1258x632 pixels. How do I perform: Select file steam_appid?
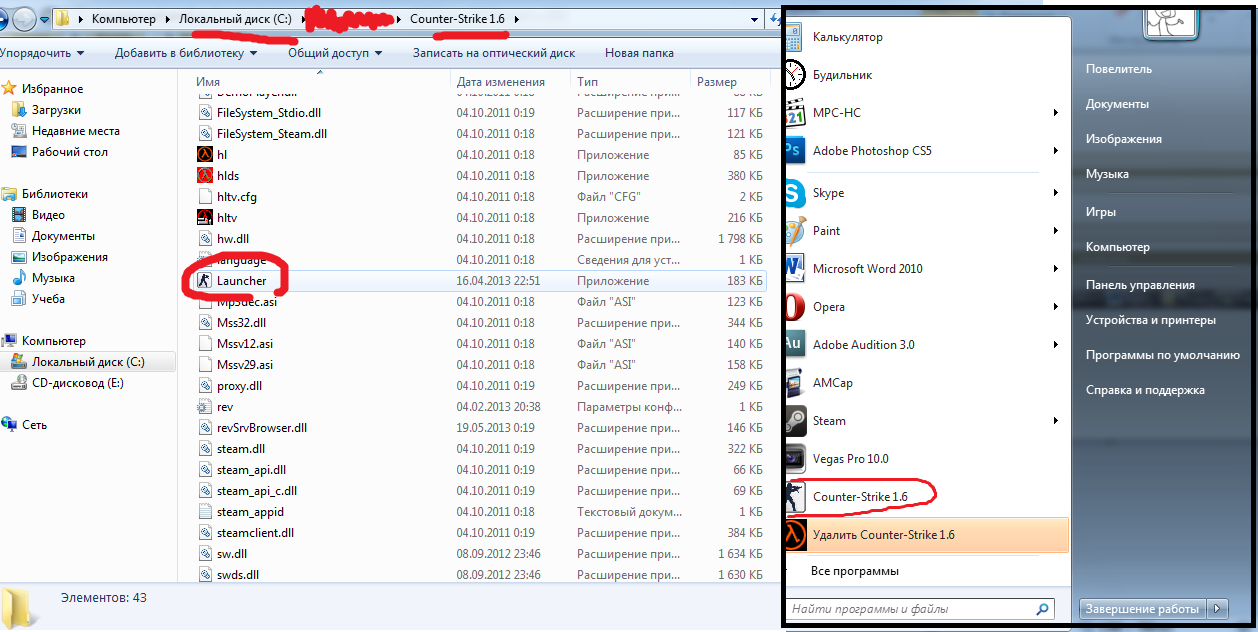tap(250, 512)
